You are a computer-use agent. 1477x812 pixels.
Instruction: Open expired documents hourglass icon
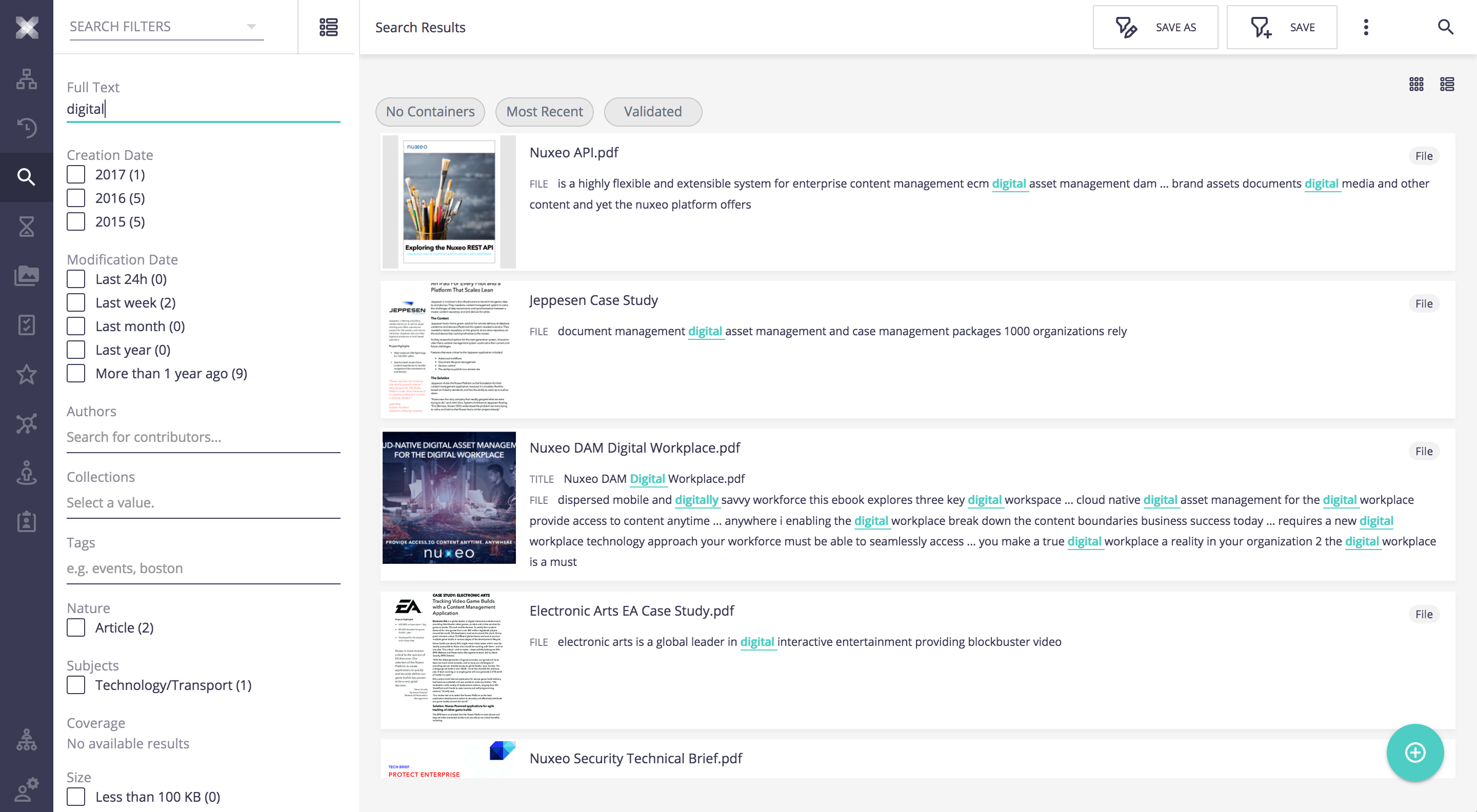pyautogui.click(x=26, y=227)
